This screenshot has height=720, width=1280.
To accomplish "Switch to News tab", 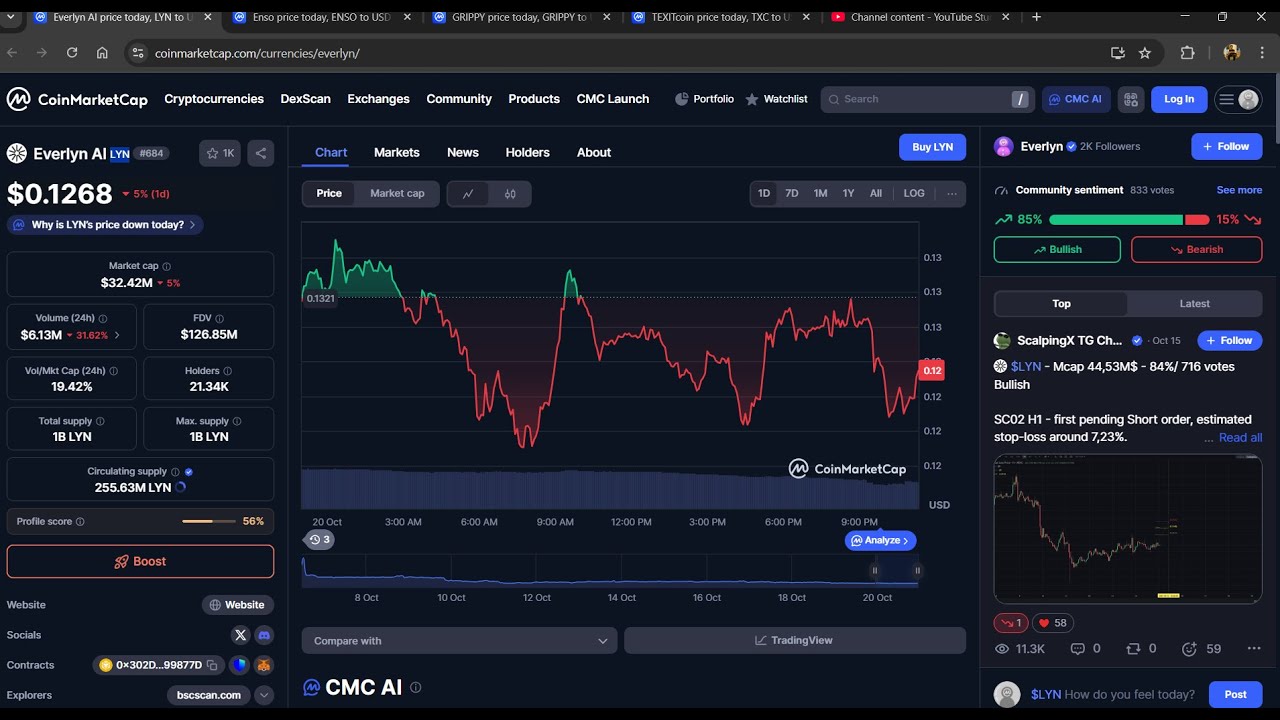I will [463, 153].
